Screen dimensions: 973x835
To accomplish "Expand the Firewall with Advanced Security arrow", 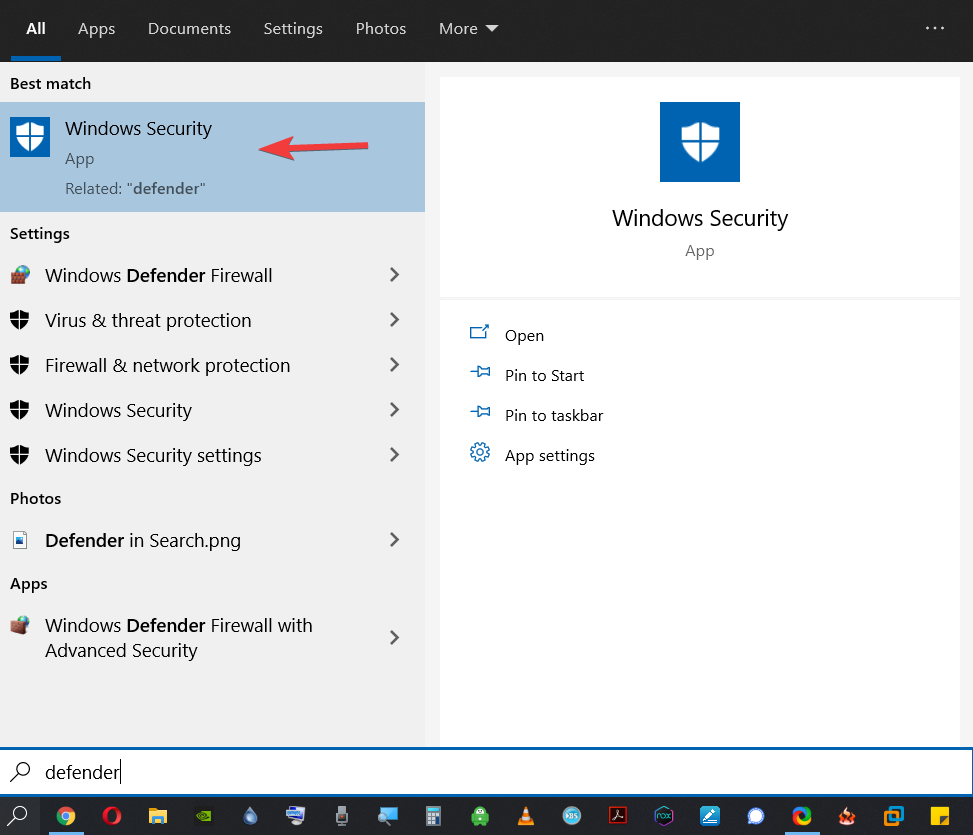I will pos(394,637).
